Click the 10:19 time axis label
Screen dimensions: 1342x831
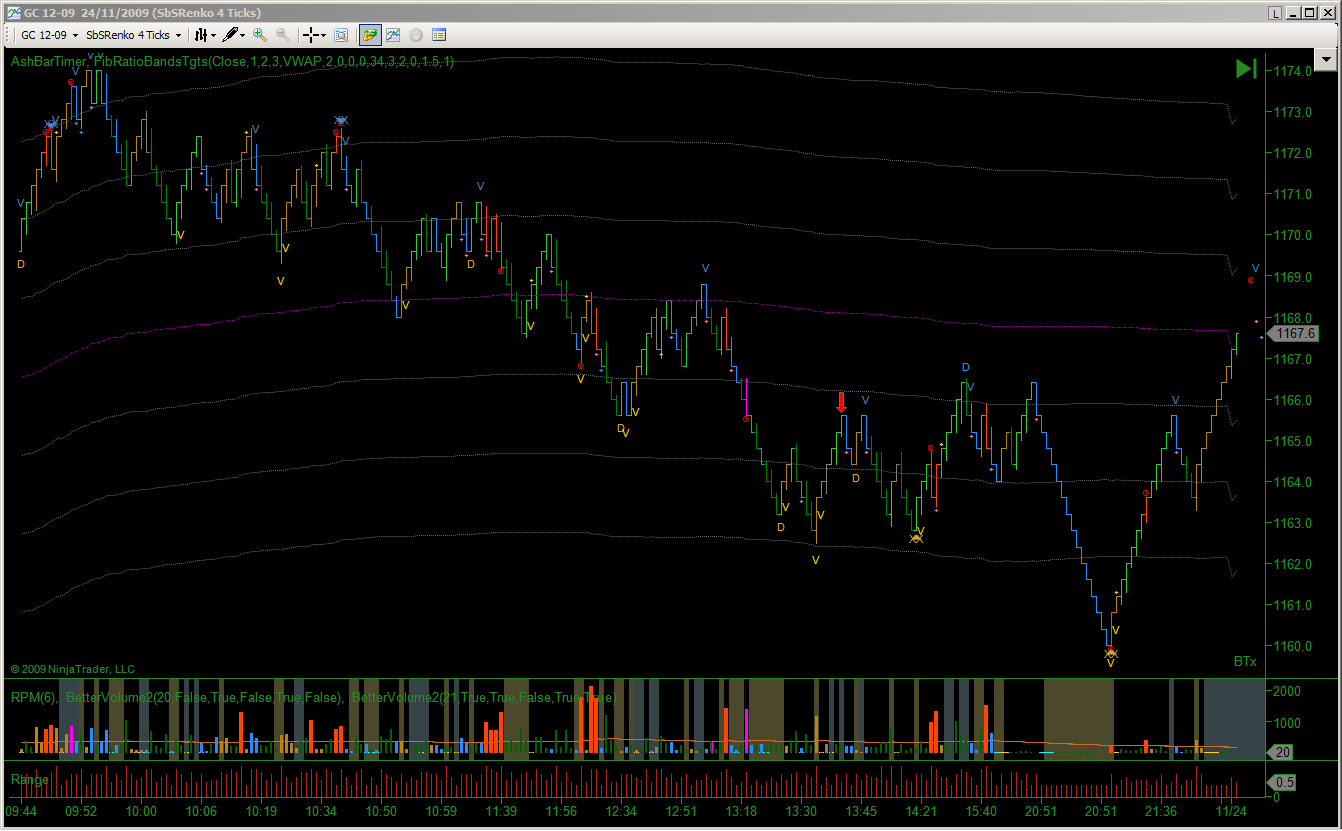point(261,811)
